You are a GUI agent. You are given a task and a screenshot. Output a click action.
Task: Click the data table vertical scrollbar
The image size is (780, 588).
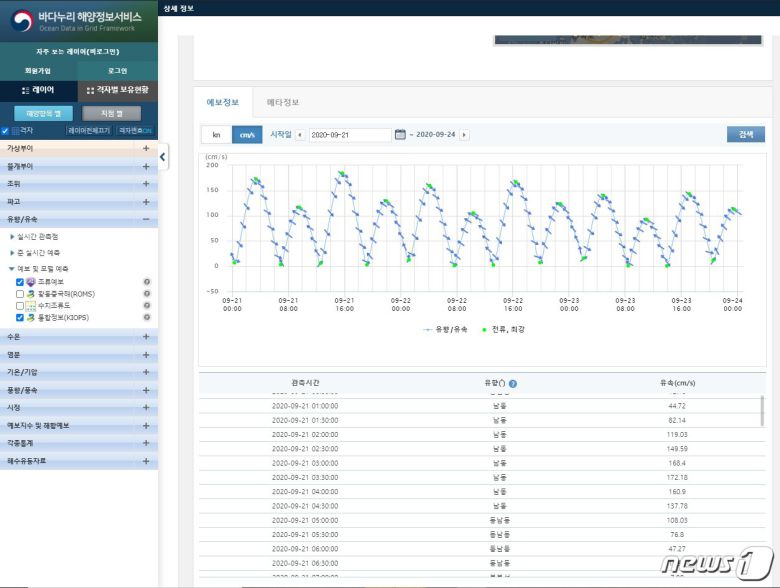(763, 410)
